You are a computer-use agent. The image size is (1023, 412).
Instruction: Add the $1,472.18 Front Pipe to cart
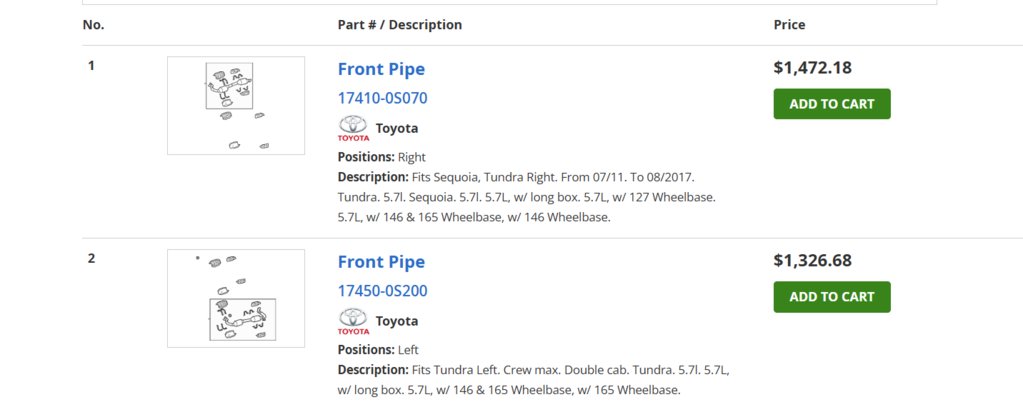[832, 104]
